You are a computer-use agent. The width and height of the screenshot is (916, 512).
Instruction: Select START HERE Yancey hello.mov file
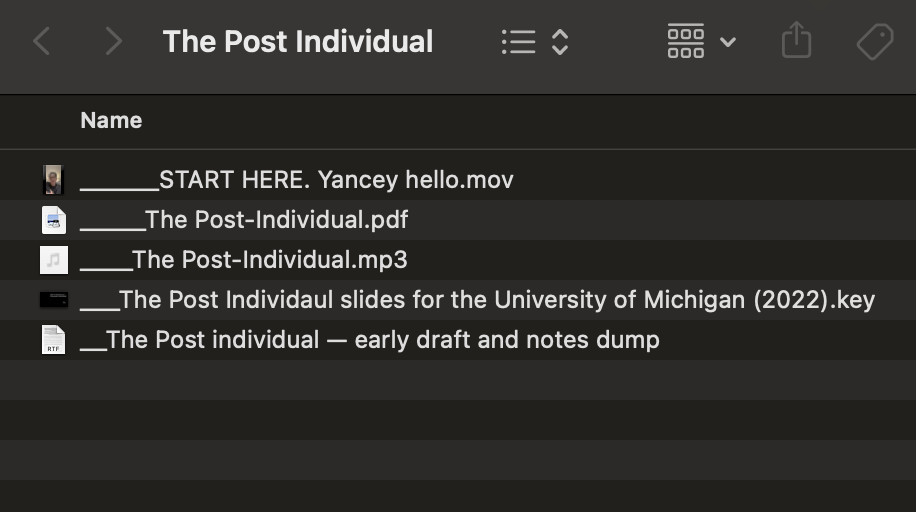point(458,179)
